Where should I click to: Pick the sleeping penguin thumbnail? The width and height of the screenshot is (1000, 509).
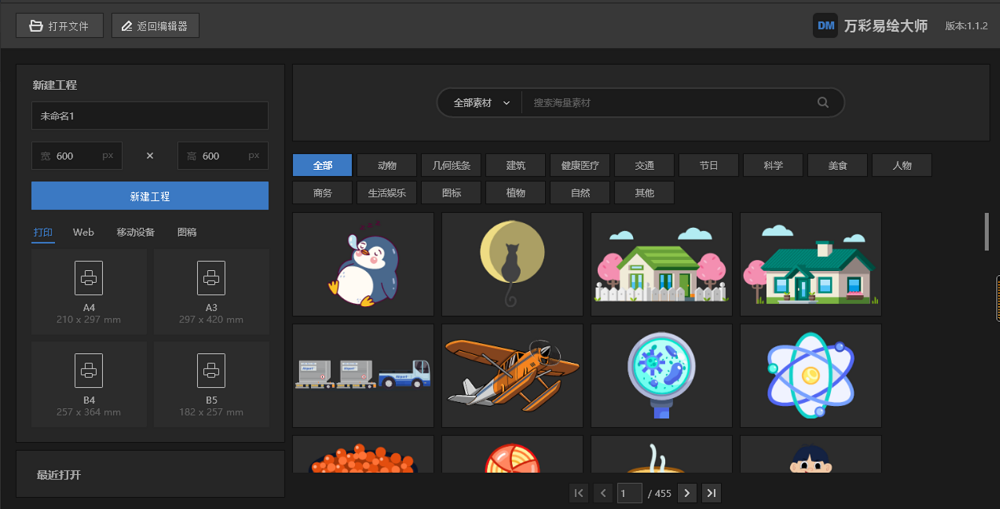tap(363, 264)
